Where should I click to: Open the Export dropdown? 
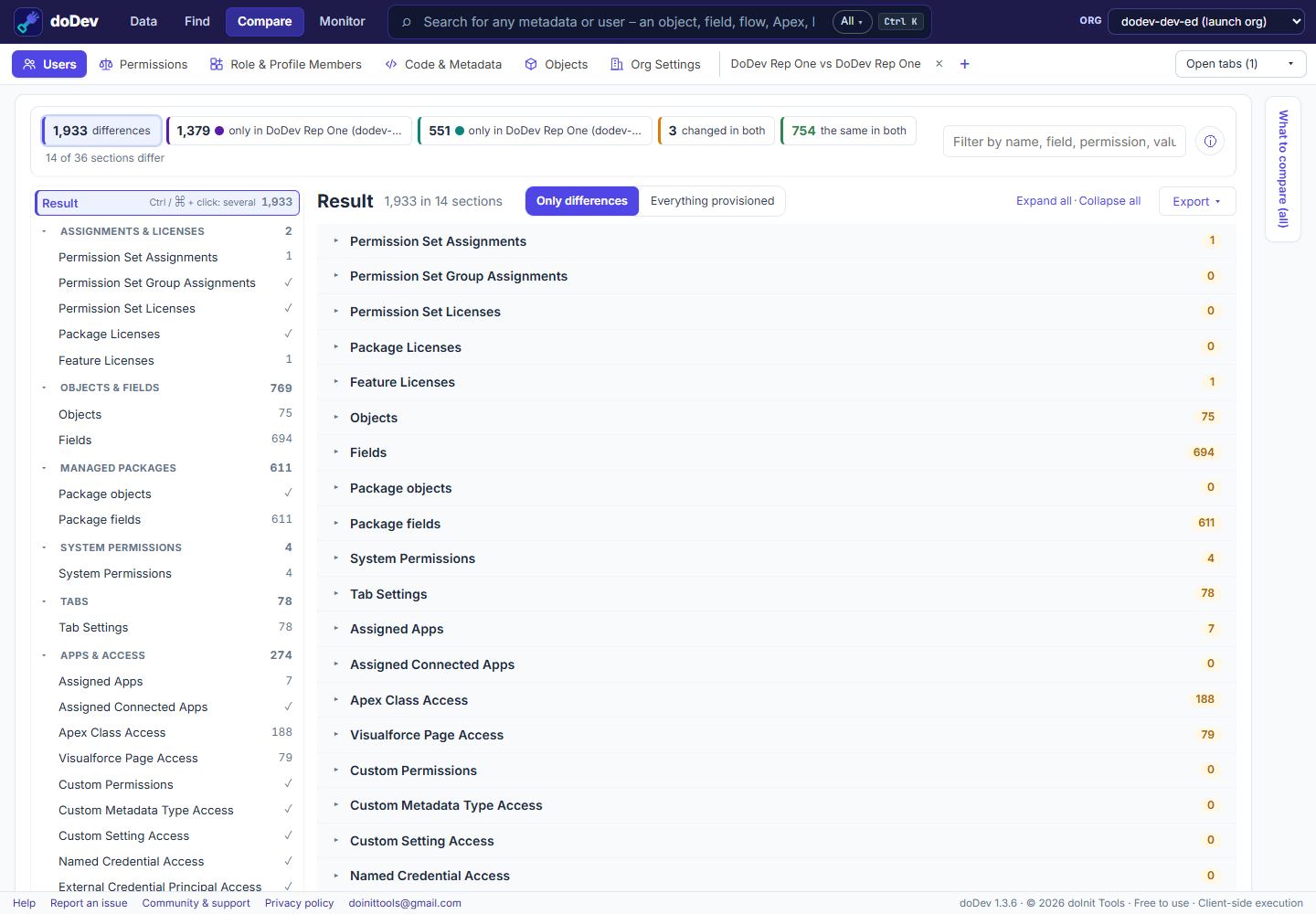coord(1197,201)
